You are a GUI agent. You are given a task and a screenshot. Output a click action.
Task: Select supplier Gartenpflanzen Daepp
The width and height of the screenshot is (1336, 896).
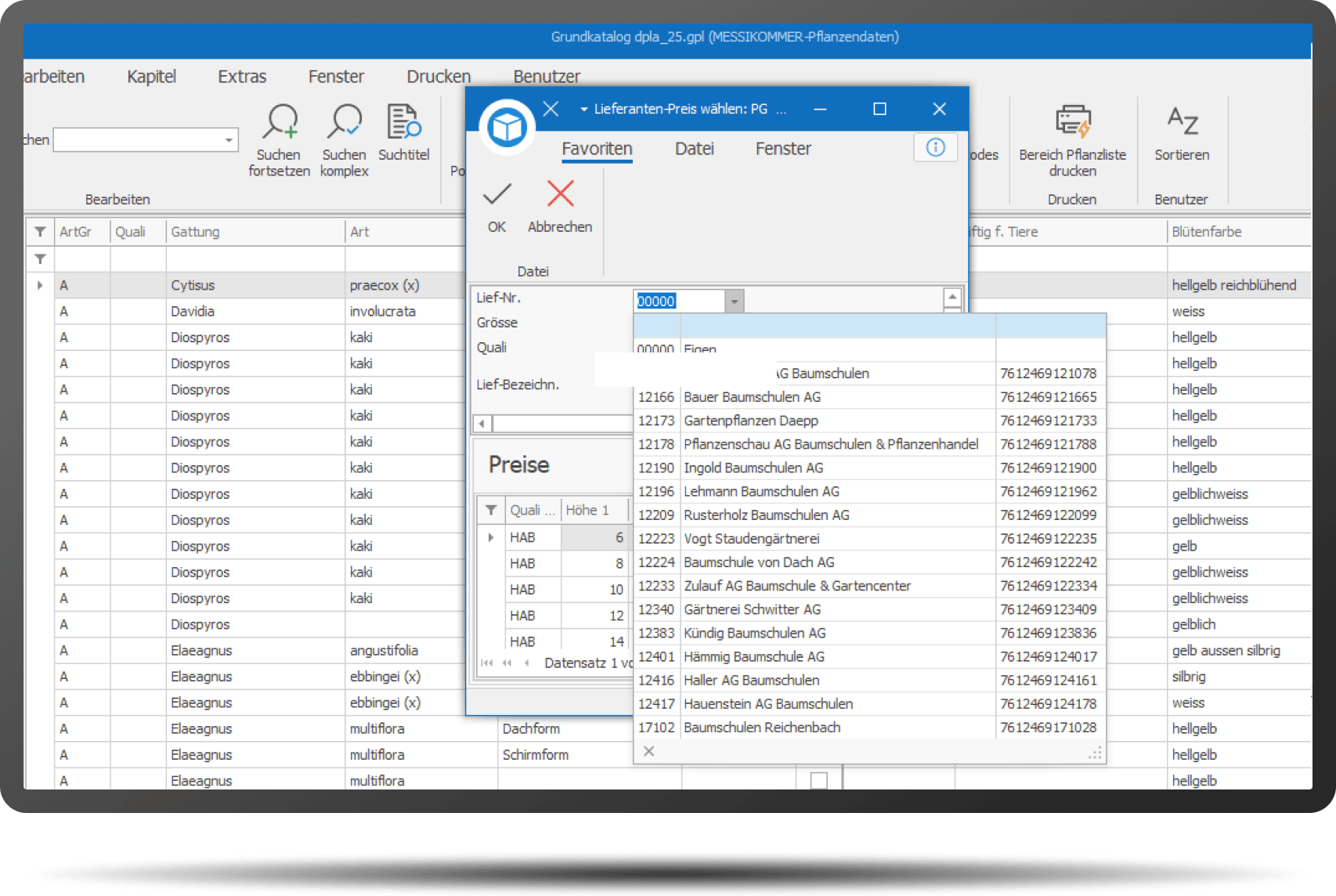pos(868,421)
